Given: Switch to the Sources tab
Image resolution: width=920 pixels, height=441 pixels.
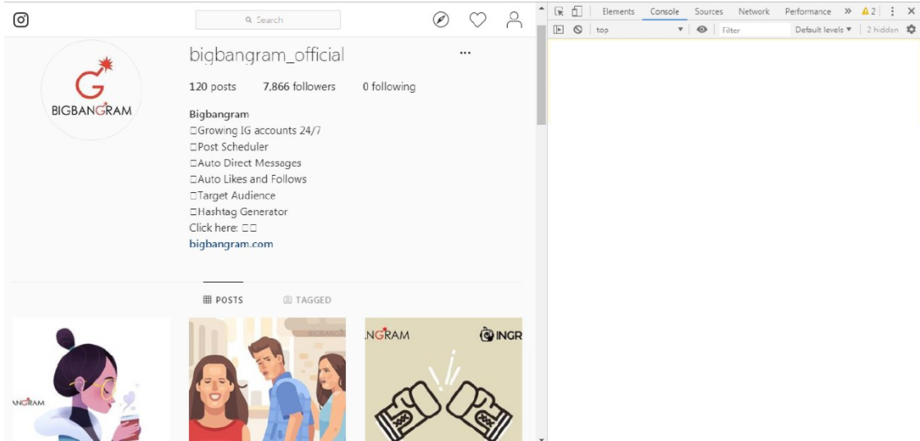Looking at the screenshot, I should coord(708,11).
